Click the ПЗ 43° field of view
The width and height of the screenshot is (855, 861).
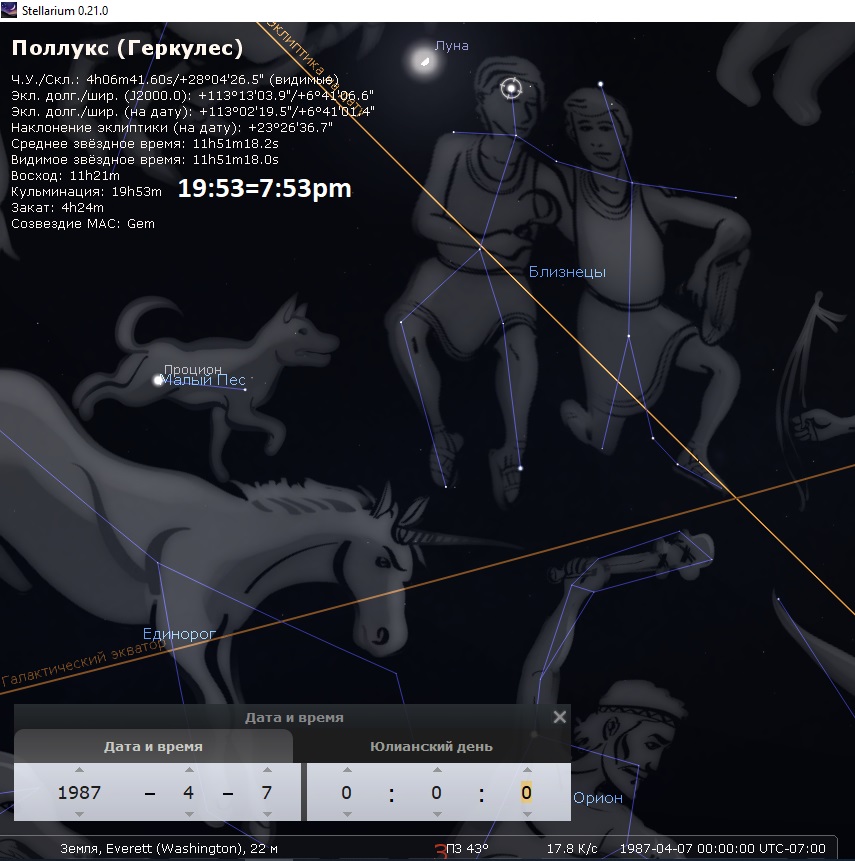click(x=467, y=848)
